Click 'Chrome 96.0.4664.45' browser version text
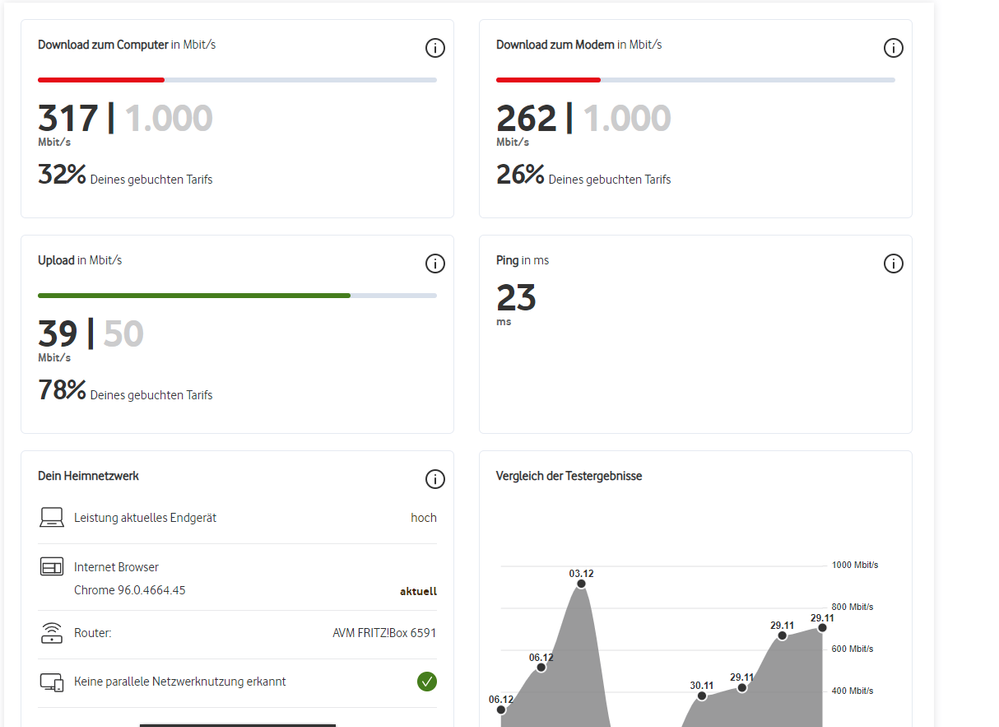The image size is (999, 727). click(129, 590)
